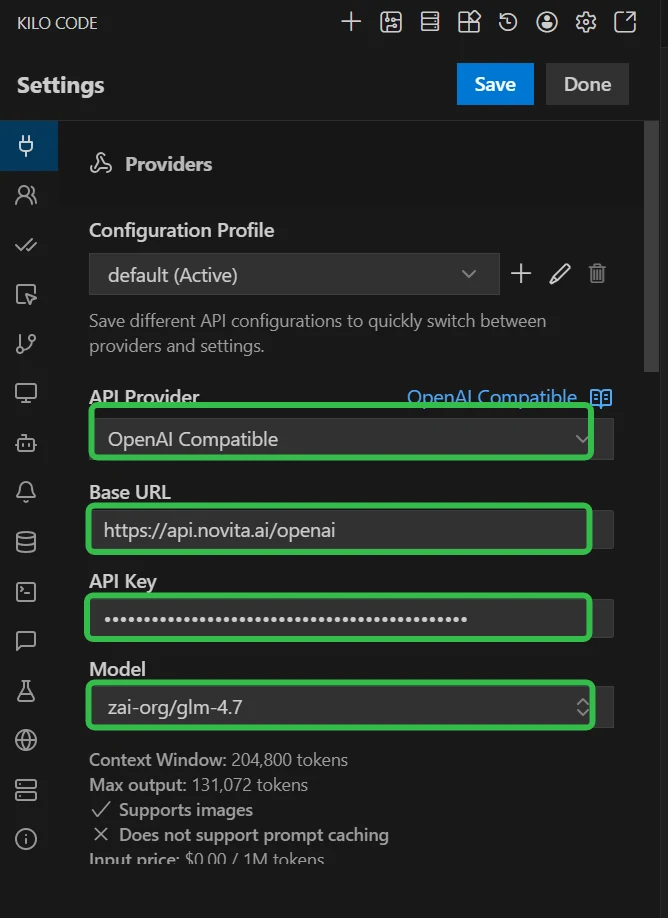Open the Prompts icon in the top toolbar
668x918 pixels.
click(390, 22)
